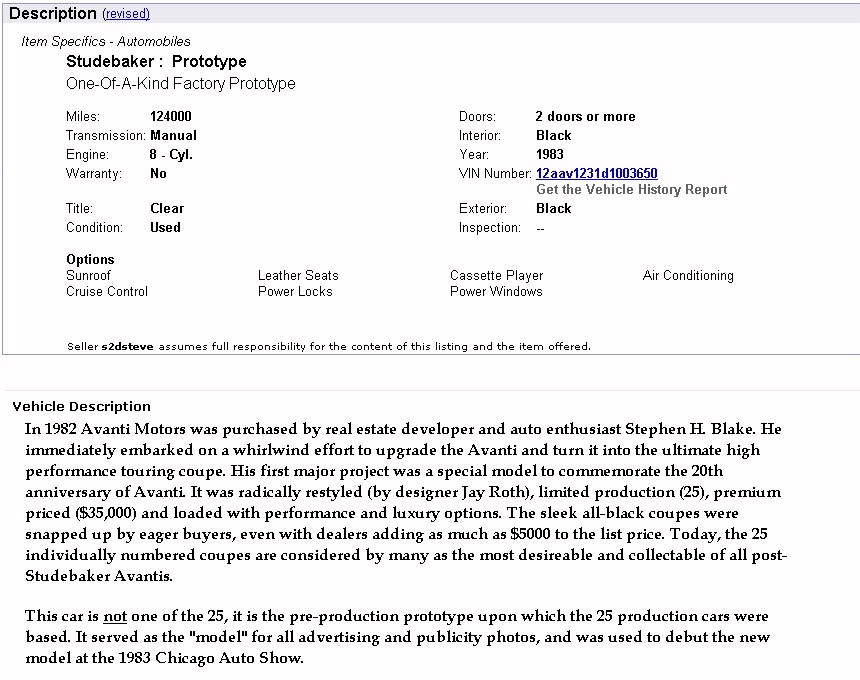Click the price text ($35,000)
Viewport: 860px width, 680px height.
click(x=104, y=513)
